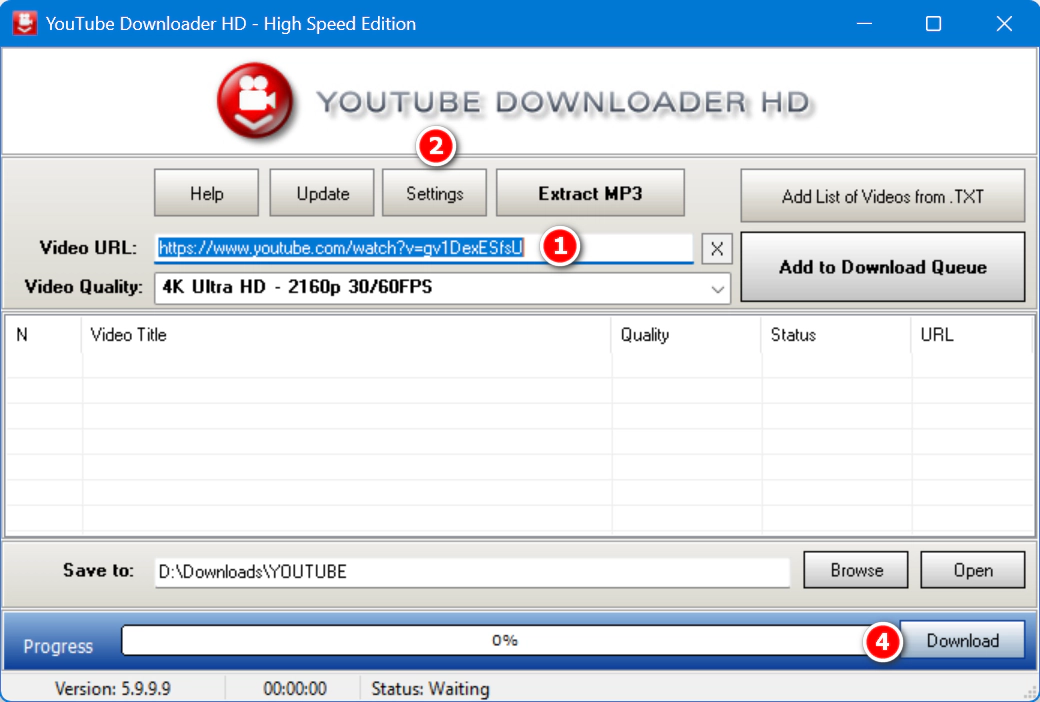Open the Help button
Viewport: 1040px width, 702px height.
[x=206, y=193]
